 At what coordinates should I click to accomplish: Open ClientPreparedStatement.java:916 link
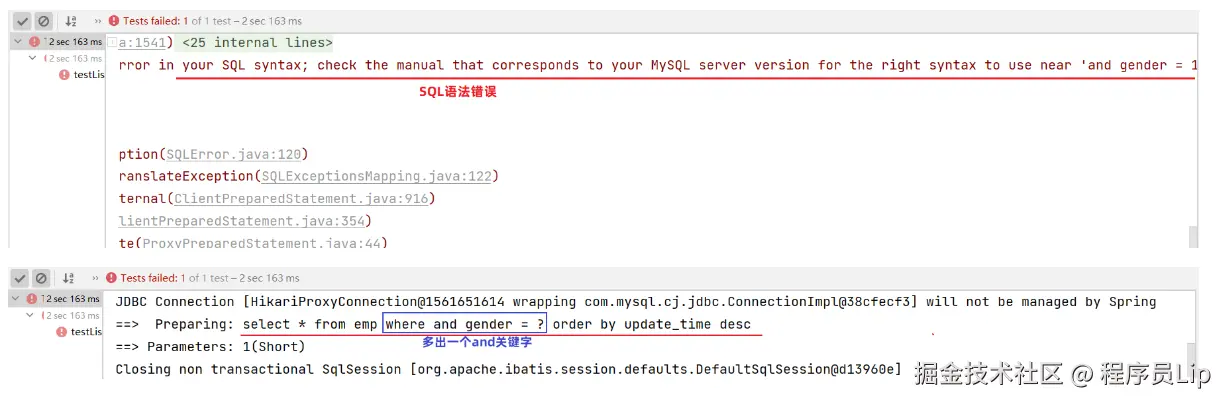[x=301, y=199]
